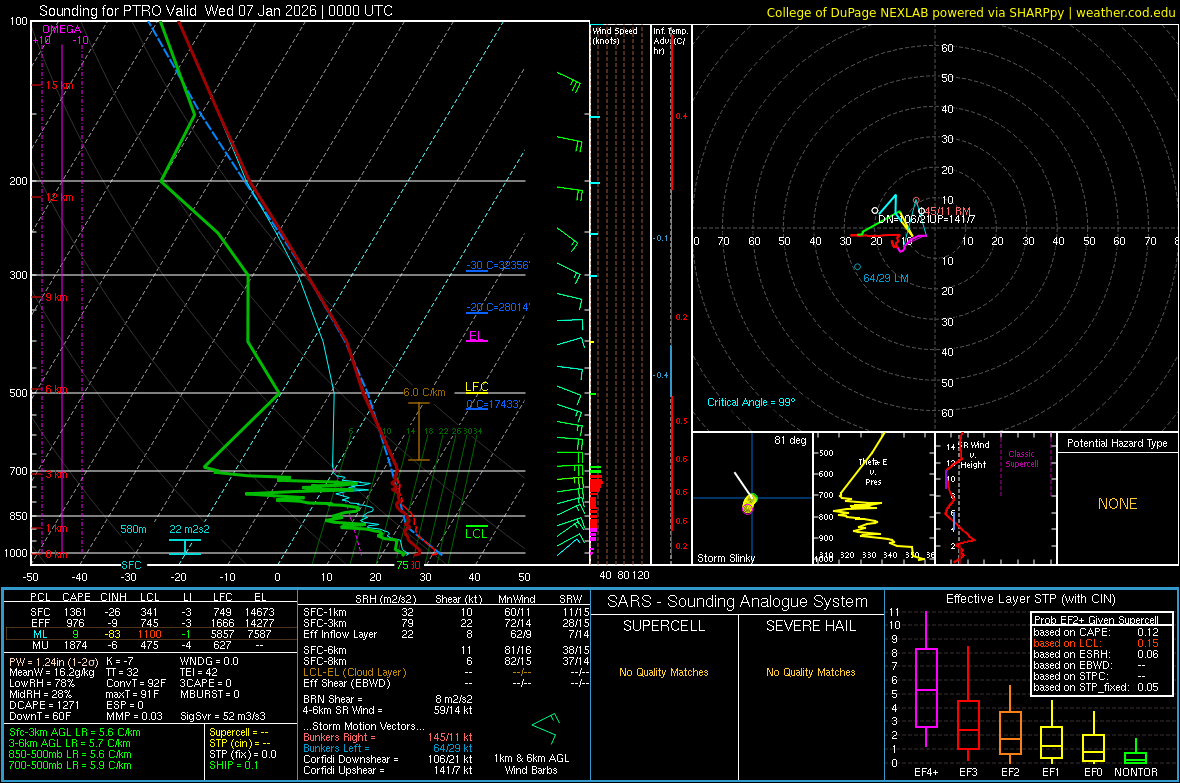Click the Bunkers Right storm motion entry

point(388,738)
